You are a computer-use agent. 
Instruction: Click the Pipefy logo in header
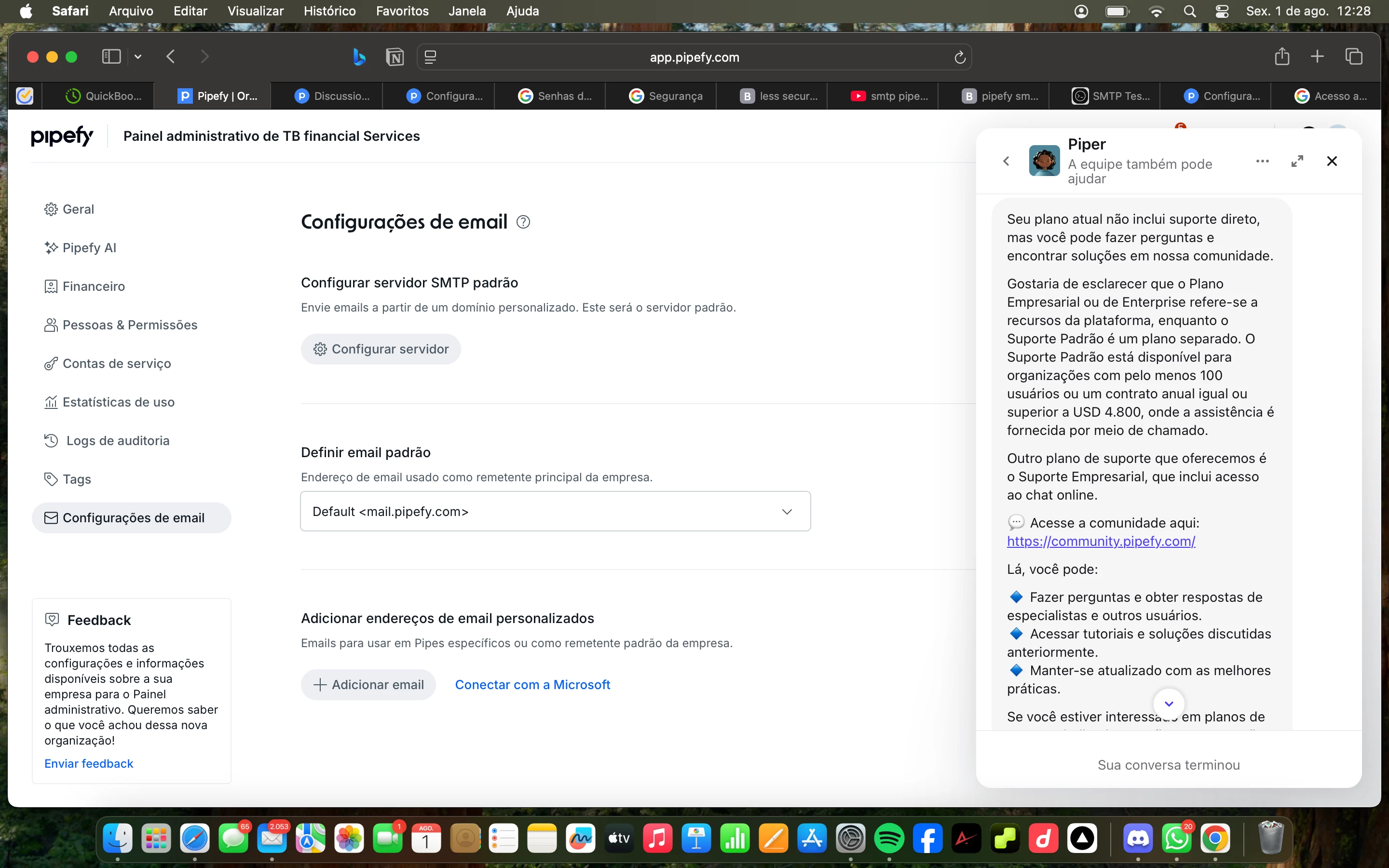pyautogui.click(x=61, y=136)
